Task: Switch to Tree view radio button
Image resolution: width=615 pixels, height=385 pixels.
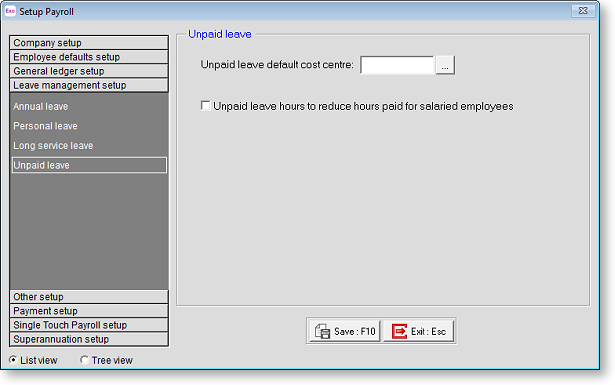Action: pyautogui.click(x=84, y=360)
